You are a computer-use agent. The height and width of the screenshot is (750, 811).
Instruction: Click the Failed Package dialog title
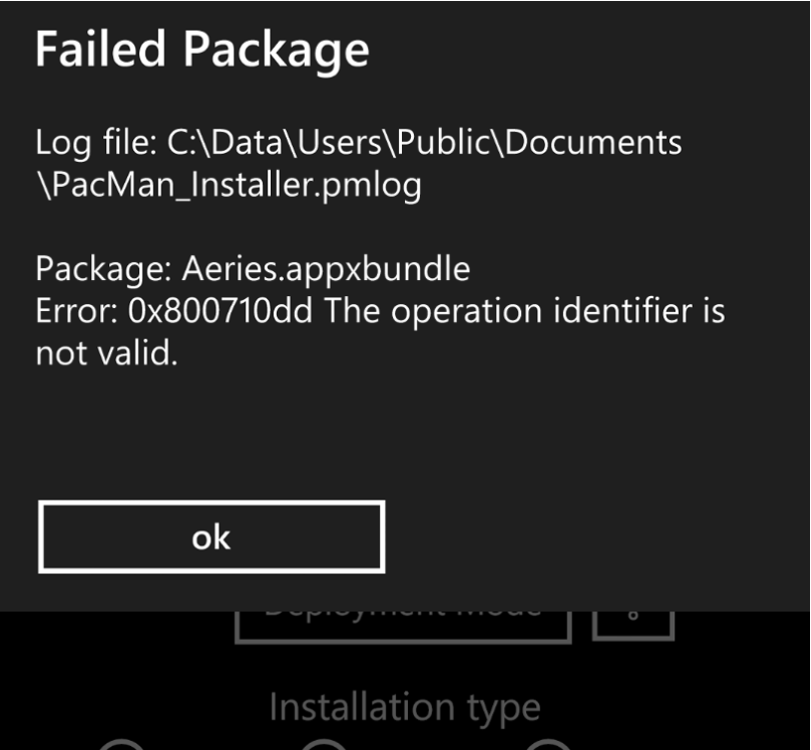[202, 49]
